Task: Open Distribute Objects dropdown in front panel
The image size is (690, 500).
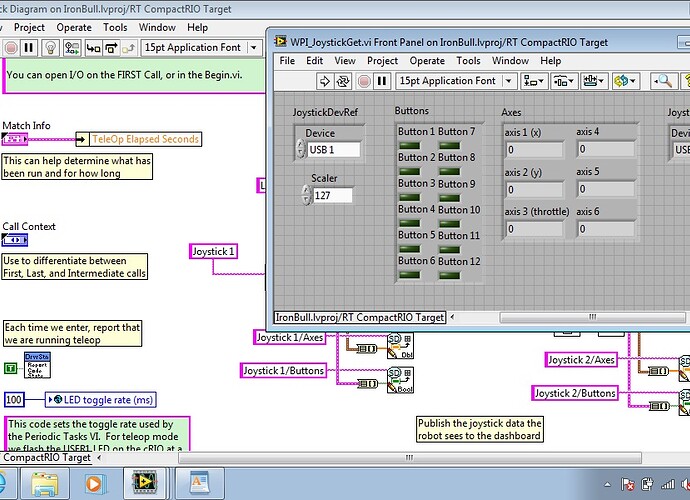Action: [564, 81]
